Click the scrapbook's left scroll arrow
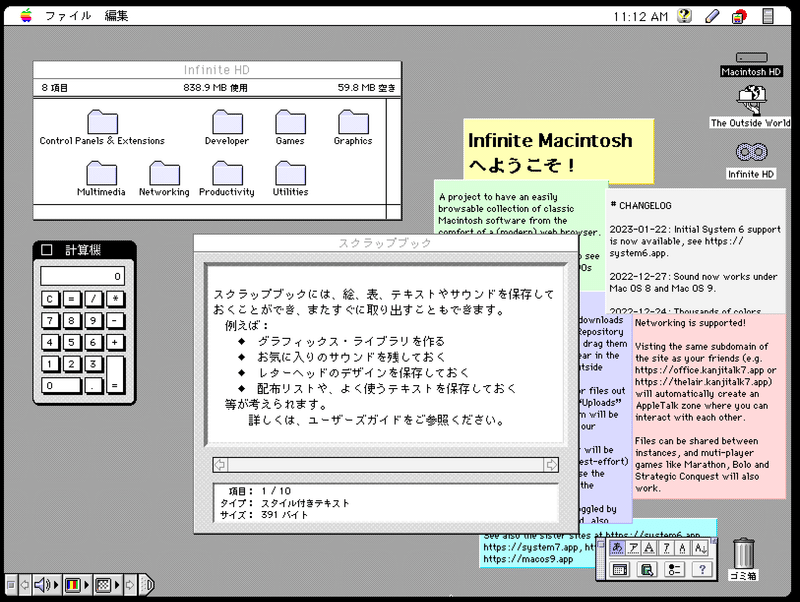 220,465
